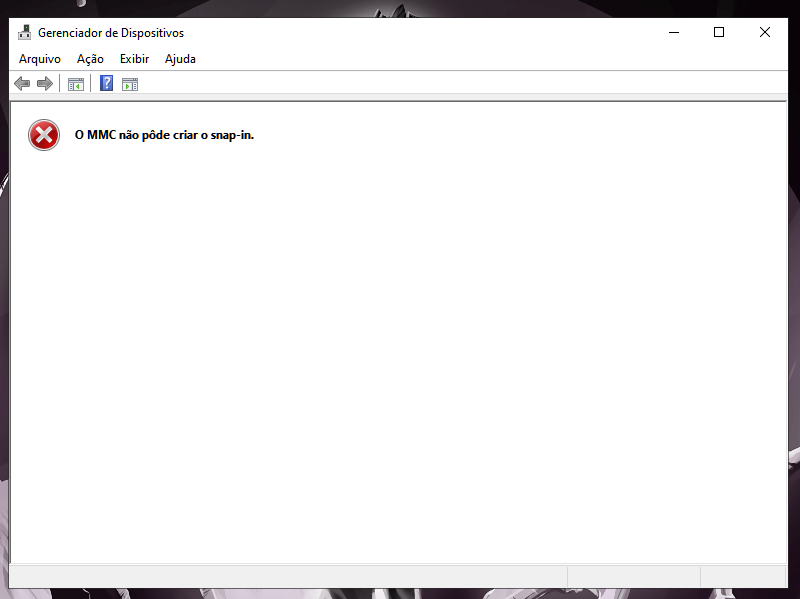Click the Back arrow toolbar icon
This screenshot has width=800, height=599.
(22, 84)
